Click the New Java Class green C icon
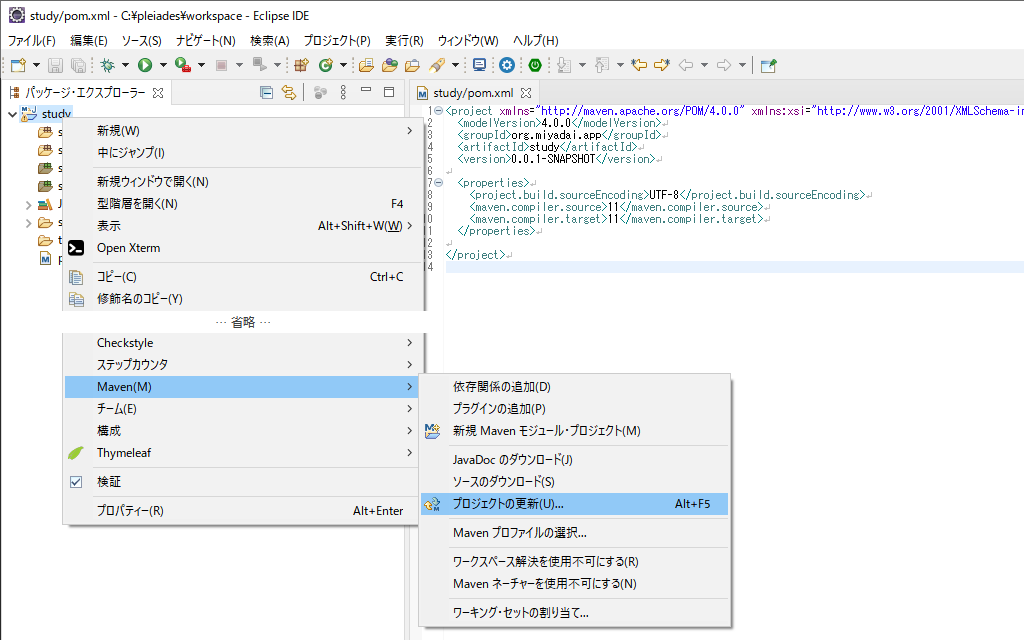The width and height of the screenshot is (1024, 640). tap(325, 65)
